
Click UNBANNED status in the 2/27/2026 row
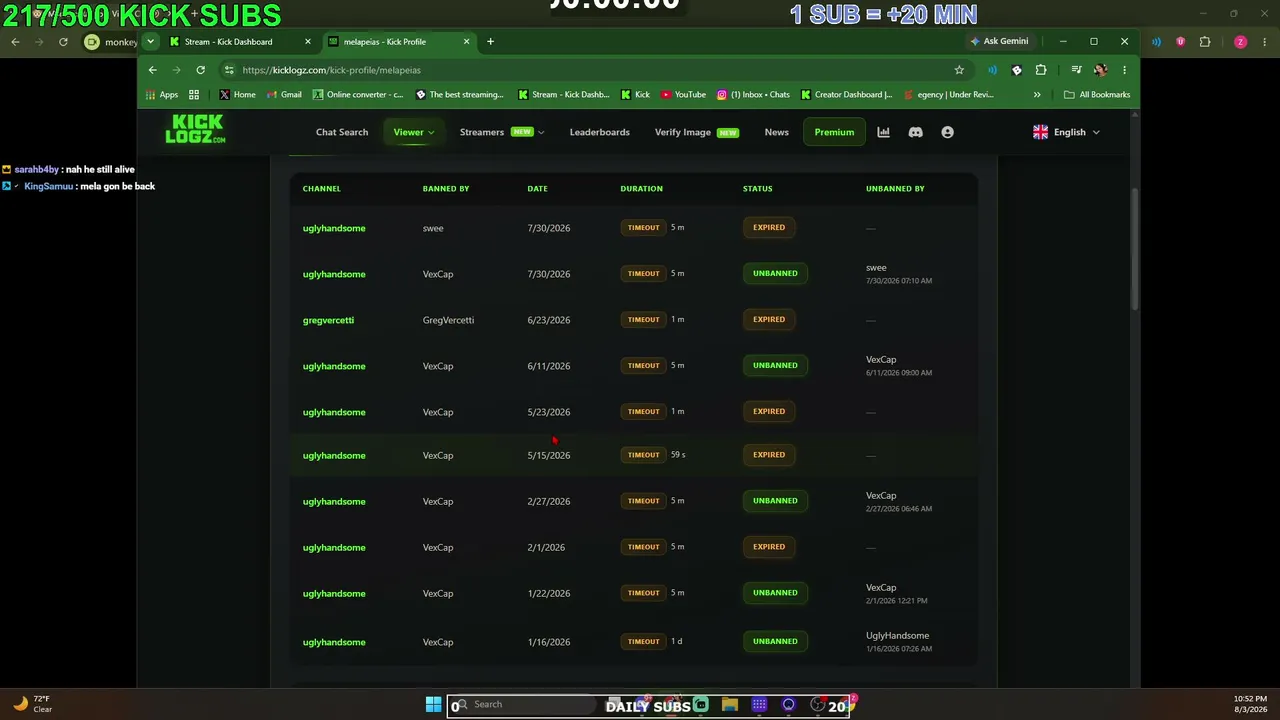pyautogui.click(x=775, y=501)
